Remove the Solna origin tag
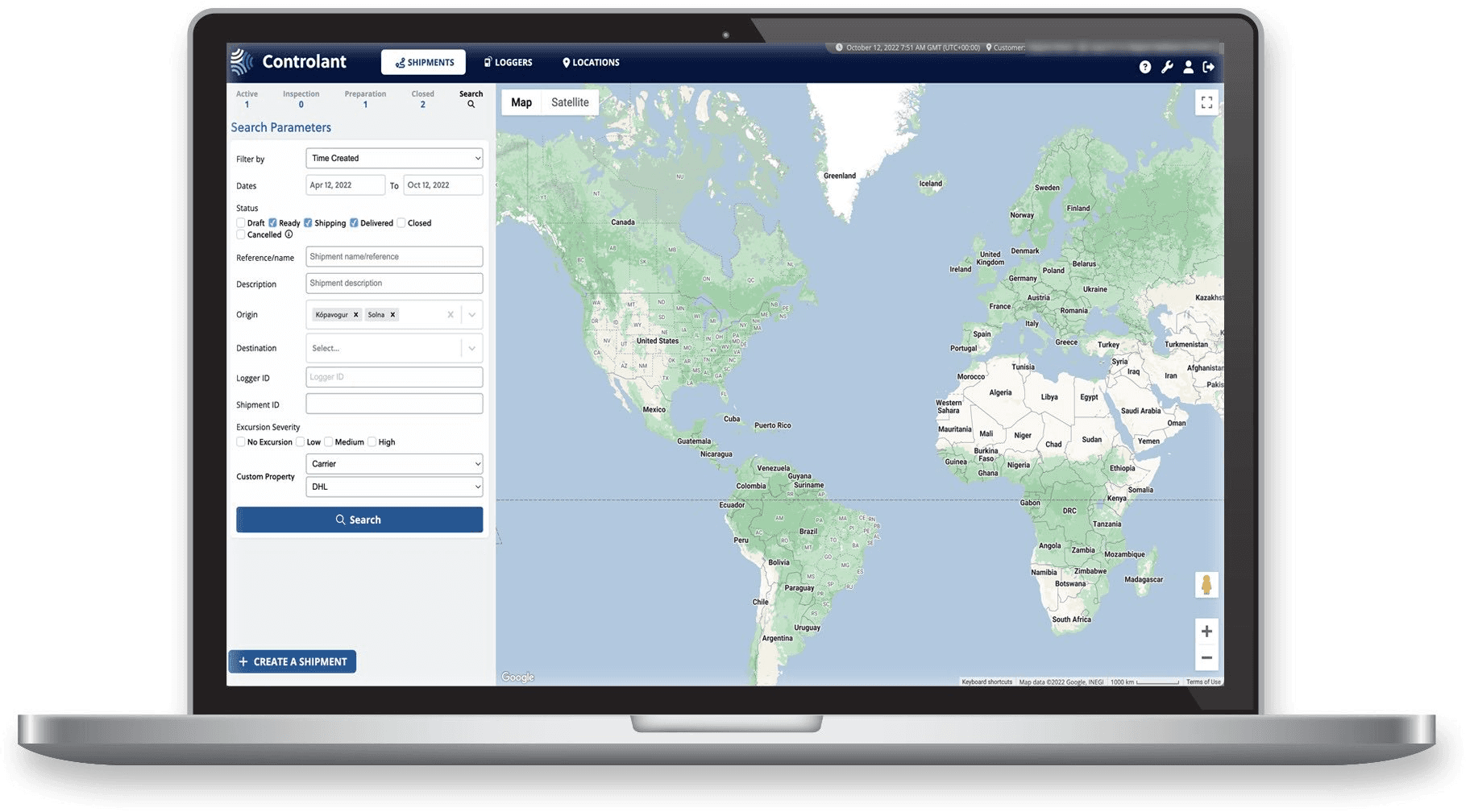Viewport: 1470px width, 812px height. 392,315
